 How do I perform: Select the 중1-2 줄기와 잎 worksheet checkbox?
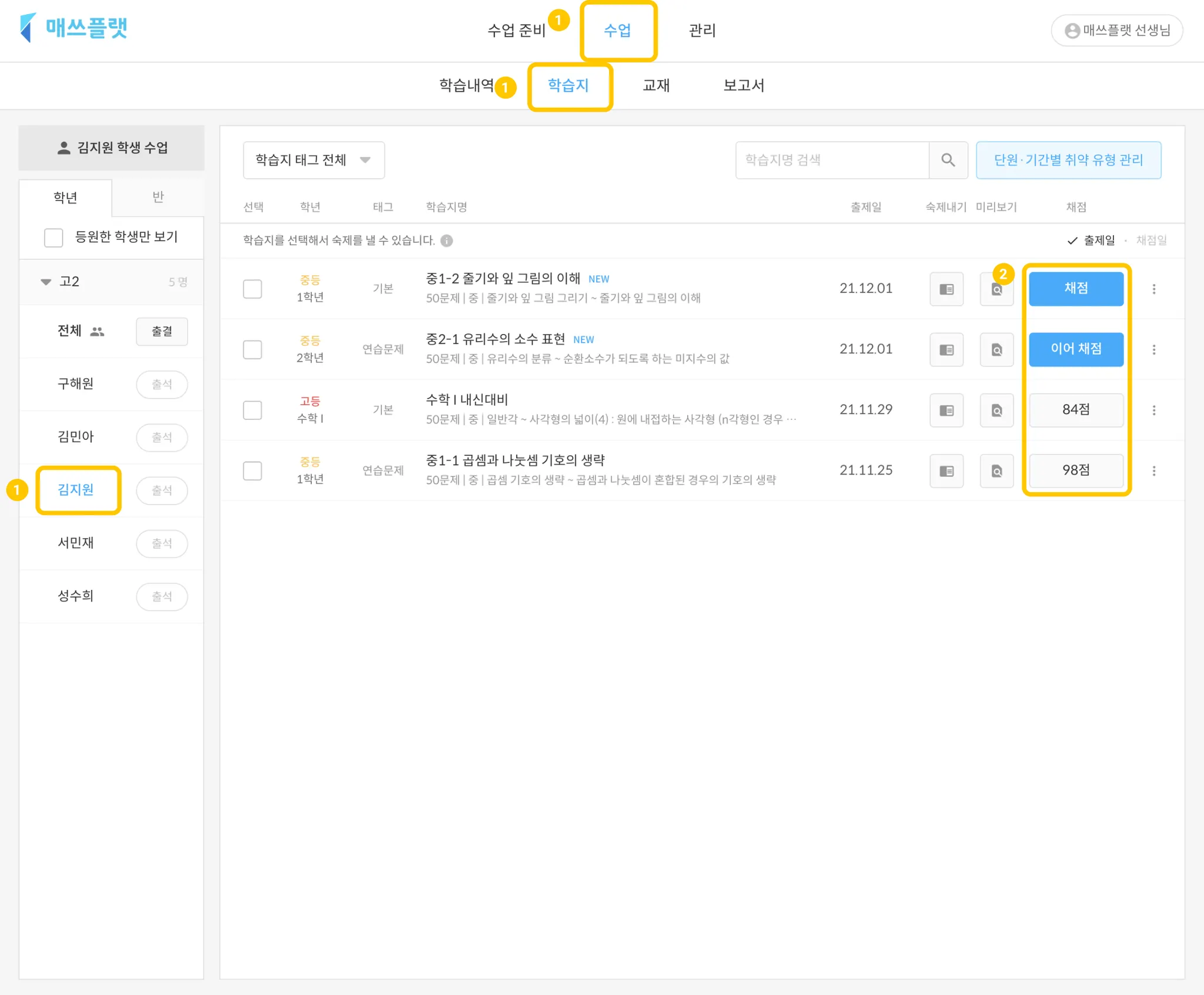point(252,289)
